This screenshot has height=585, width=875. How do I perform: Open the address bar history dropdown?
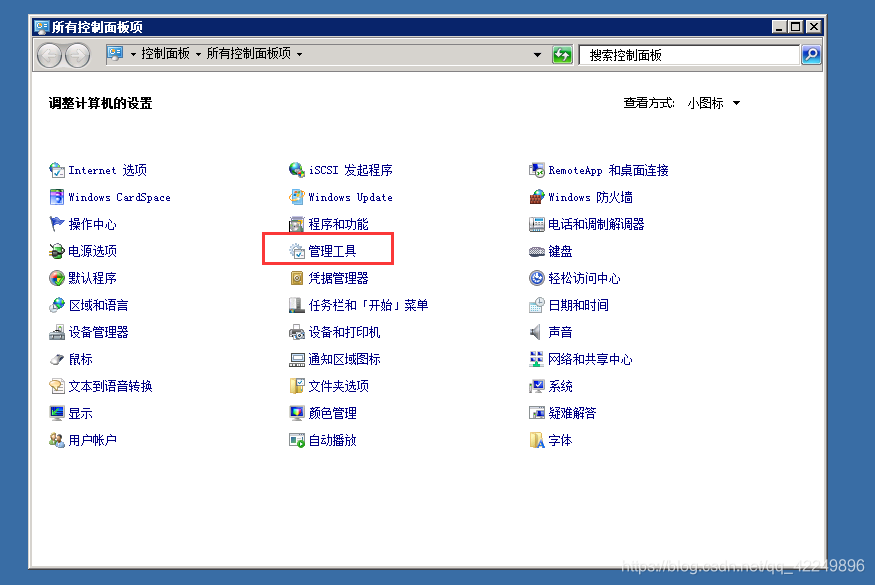tap(537, 55)
